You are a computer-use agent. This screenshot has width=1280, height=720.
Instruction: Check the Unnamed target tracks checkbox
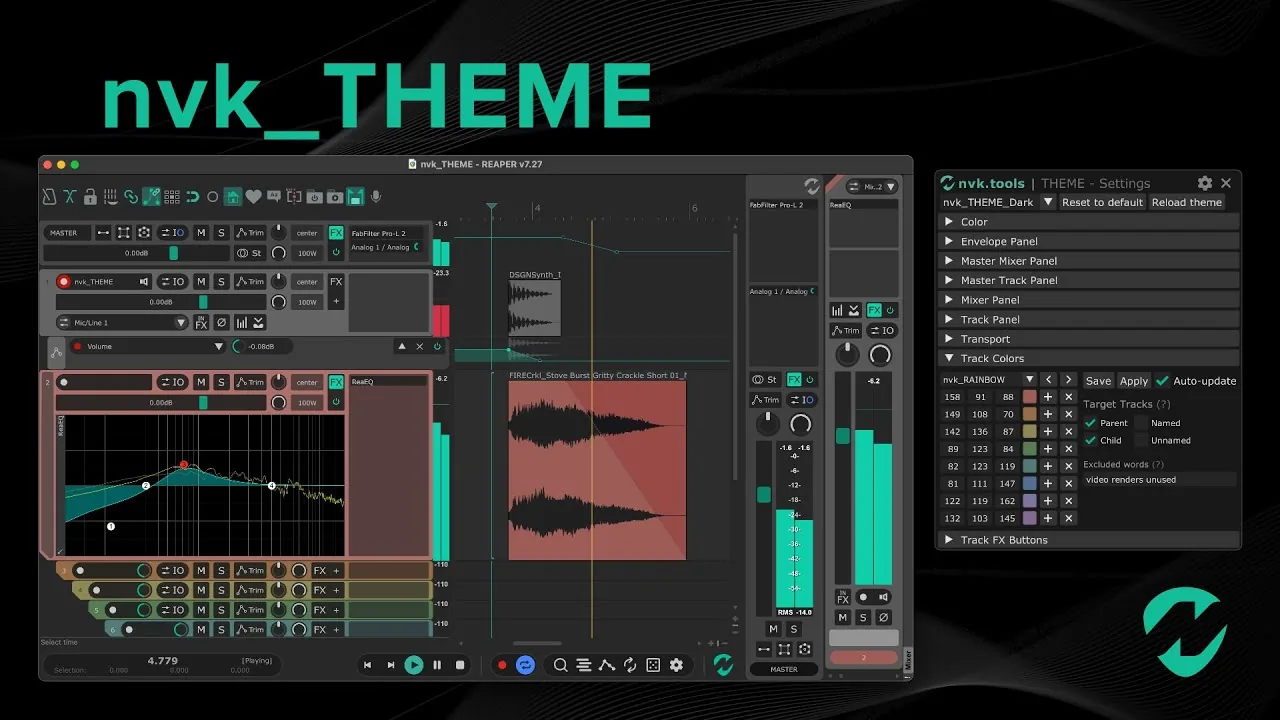[1142, 440]
